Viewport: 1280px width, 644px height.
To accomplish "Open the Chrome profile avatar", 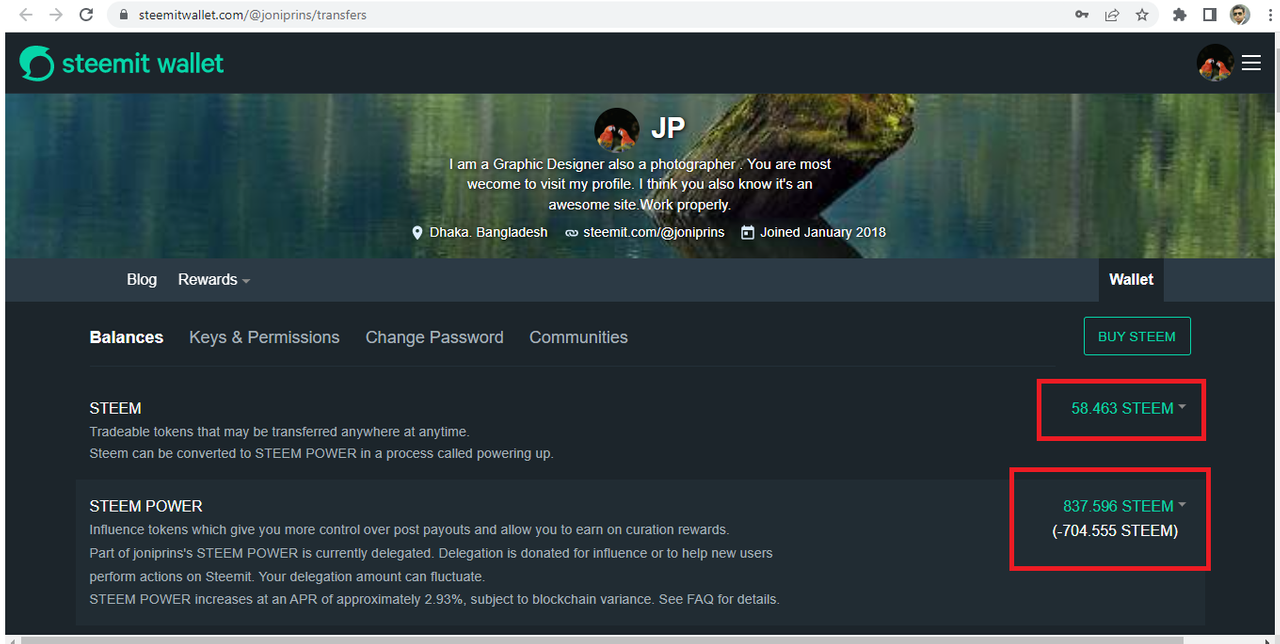I will [x=1240, y=15].
